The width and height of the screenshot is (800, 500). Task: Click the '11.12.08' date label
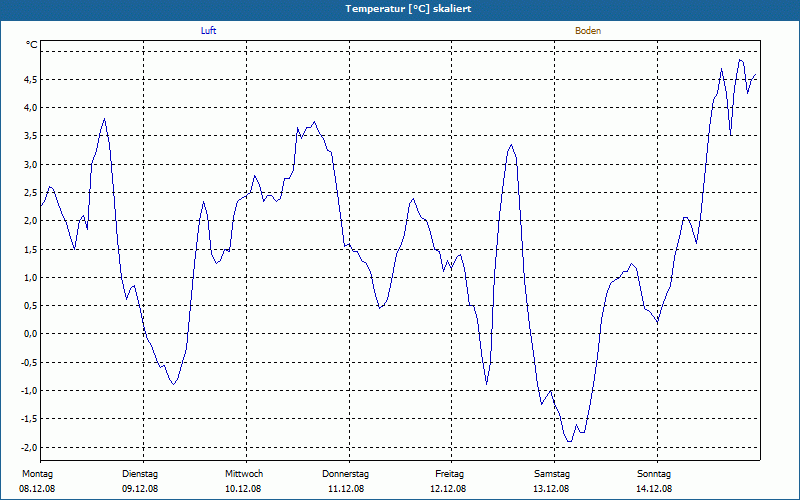click(346, 489)
